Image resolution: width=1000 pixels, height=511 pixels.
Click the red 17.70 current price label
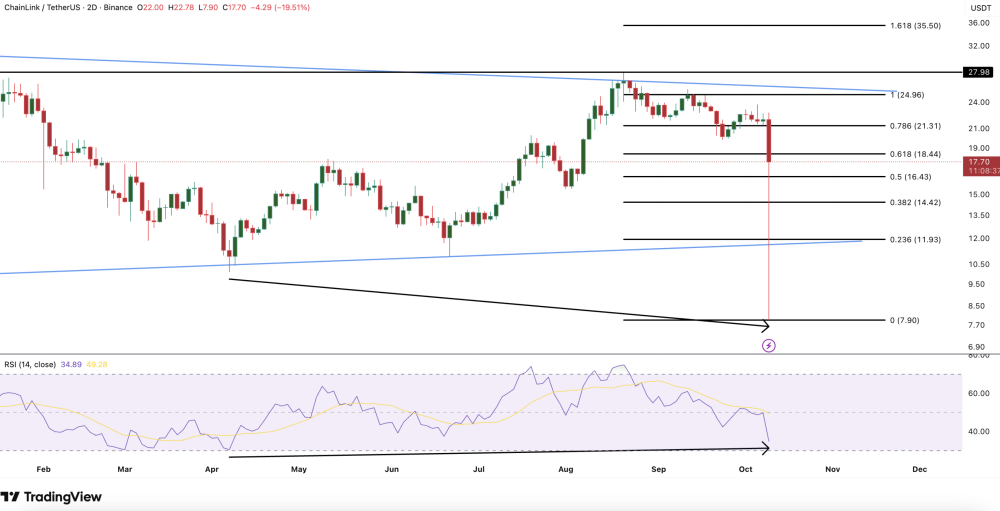978,162
